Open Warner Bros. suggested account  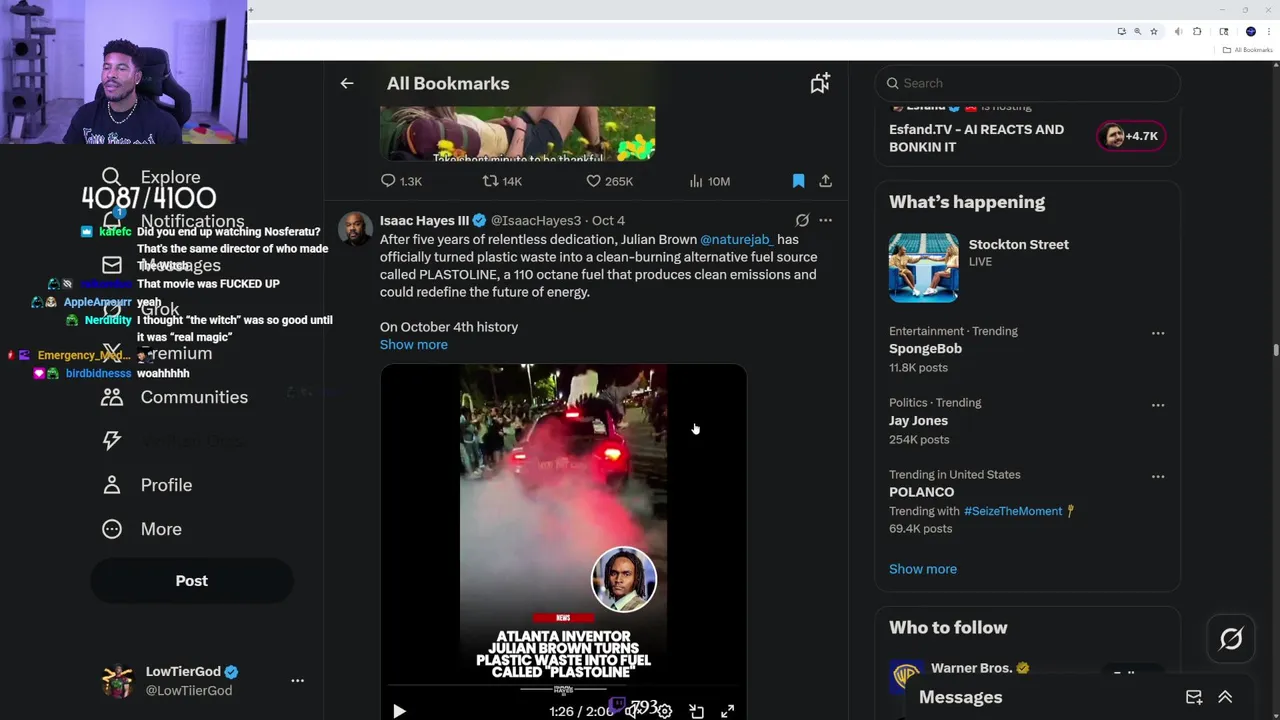pos(970,670)
